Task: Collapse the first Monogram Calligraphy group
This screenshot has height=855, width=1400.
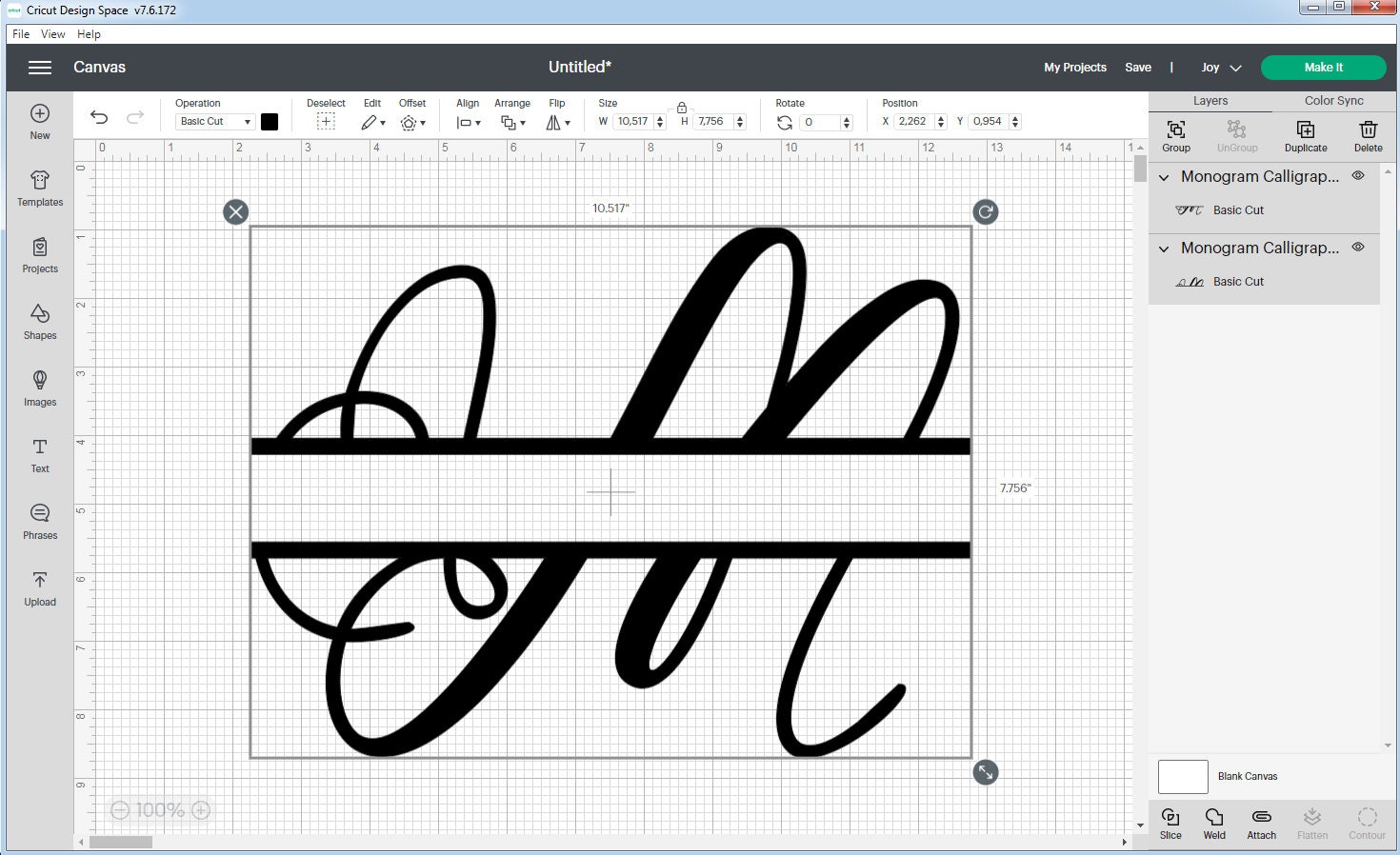Action: pyautogui.click(x=1163, y=177)
